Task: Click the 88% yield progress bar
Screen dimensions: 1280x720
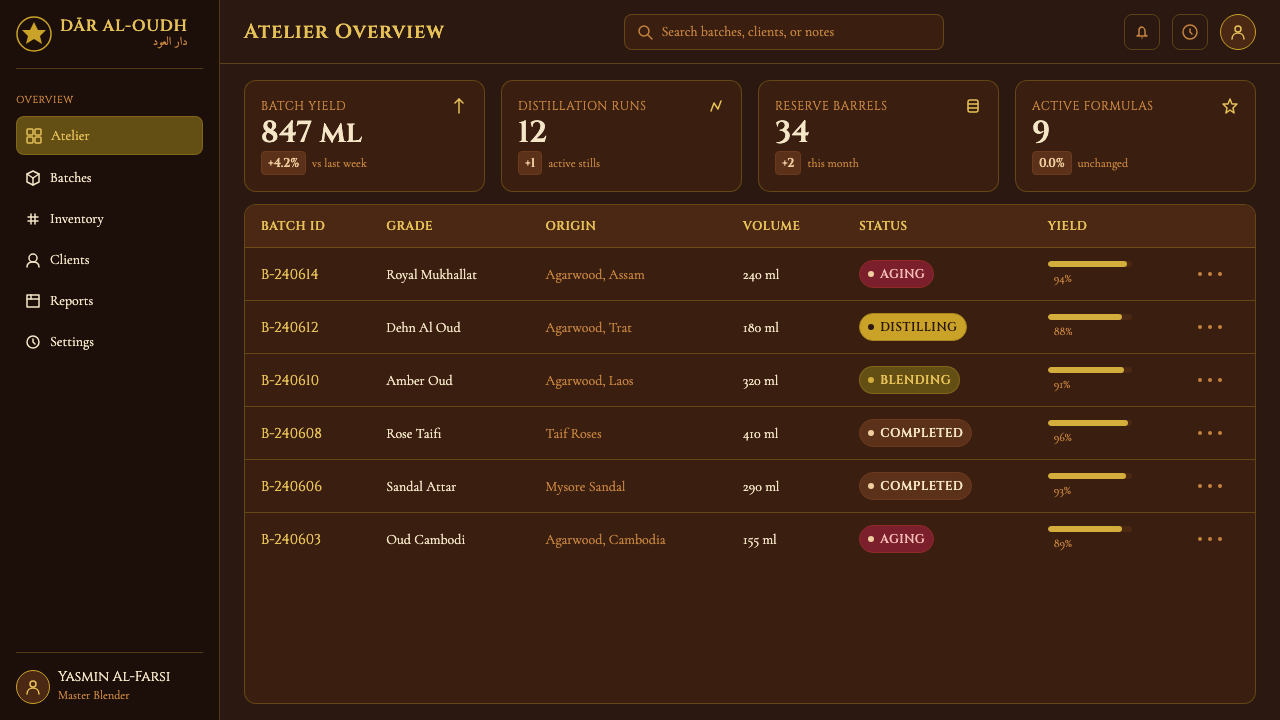Action: coord(1090,317)
